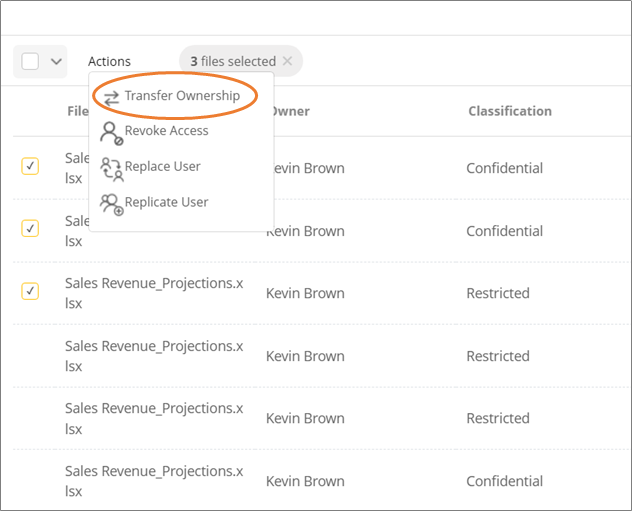Click the Replace User swap icon
The width and height of the screenshot is (632, 511).
(112, 169)
